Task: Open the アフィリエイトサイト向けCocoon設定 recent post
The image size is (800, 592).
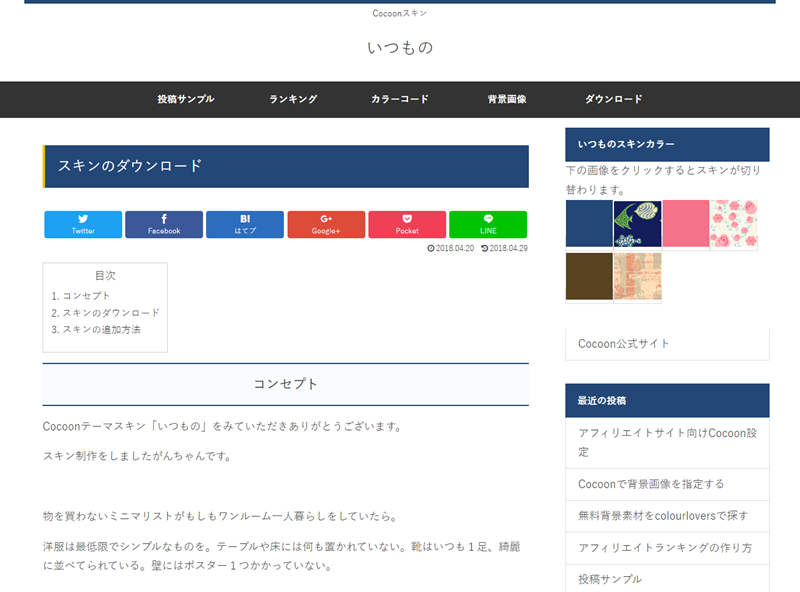Action: 666,440
